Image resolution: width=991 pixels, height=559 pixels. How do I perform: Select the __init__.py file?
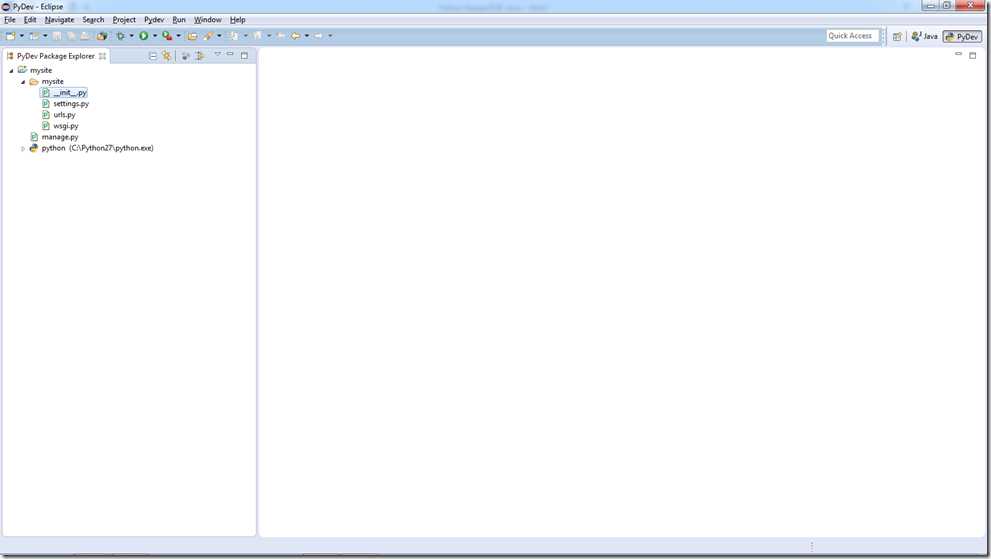point(70,93)
